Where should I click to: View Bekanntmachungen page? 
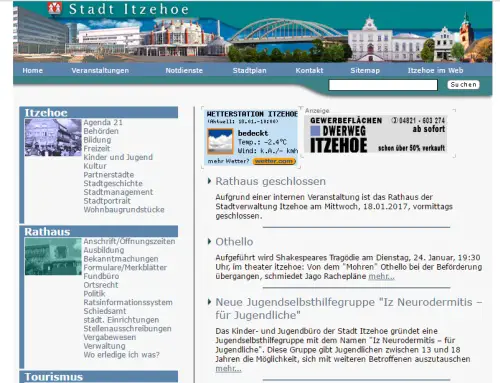click(121, 259)
